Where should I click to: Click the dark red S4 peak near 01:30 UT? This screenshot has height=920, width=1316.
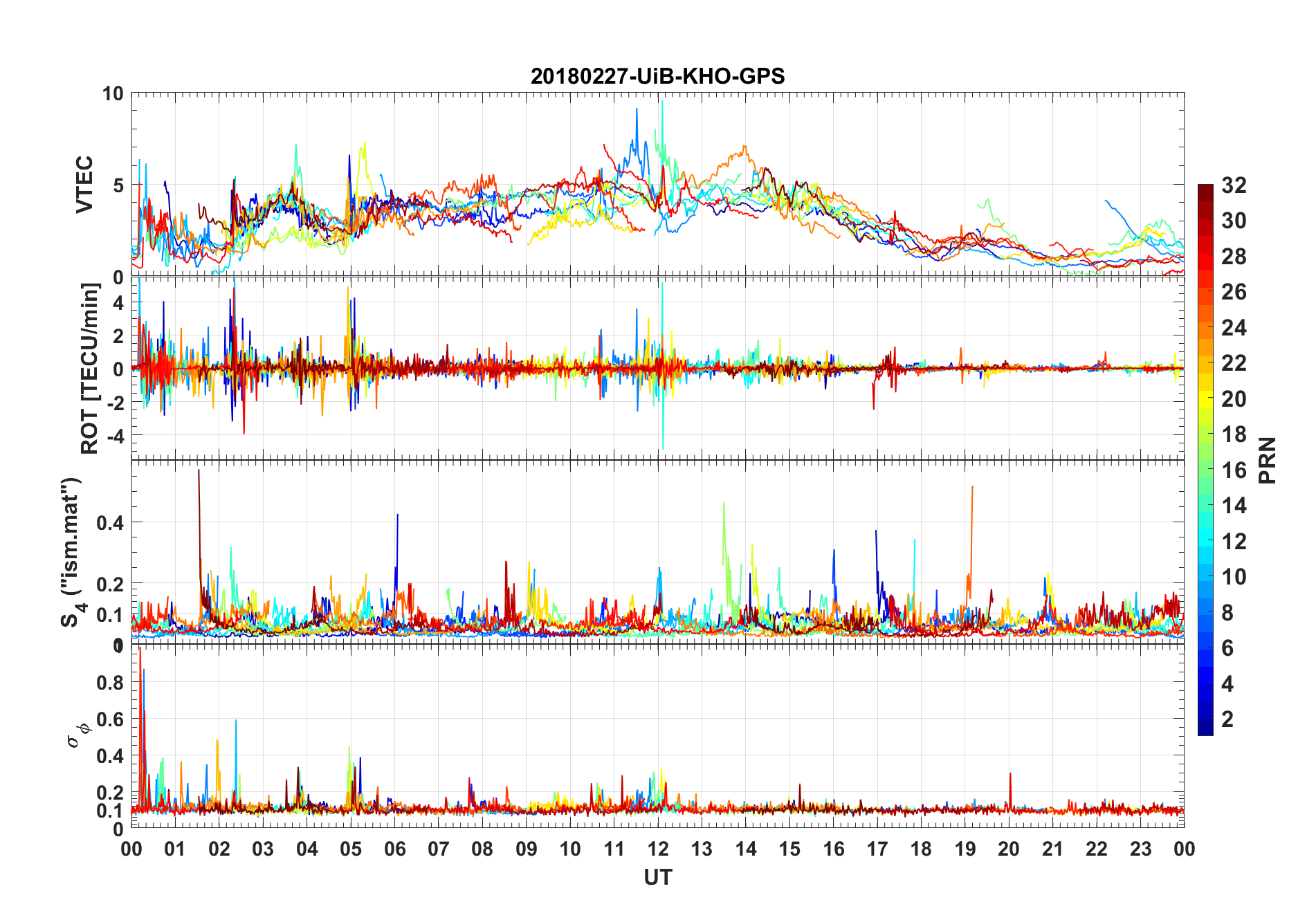tap(199, 471)
